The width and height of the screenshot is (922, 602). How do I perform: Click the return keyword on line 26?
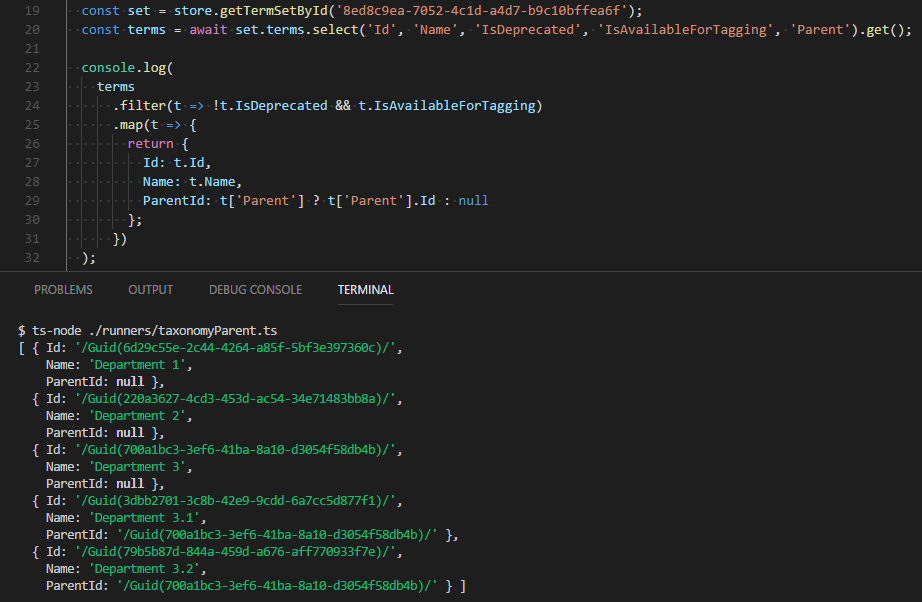[151, 143]
